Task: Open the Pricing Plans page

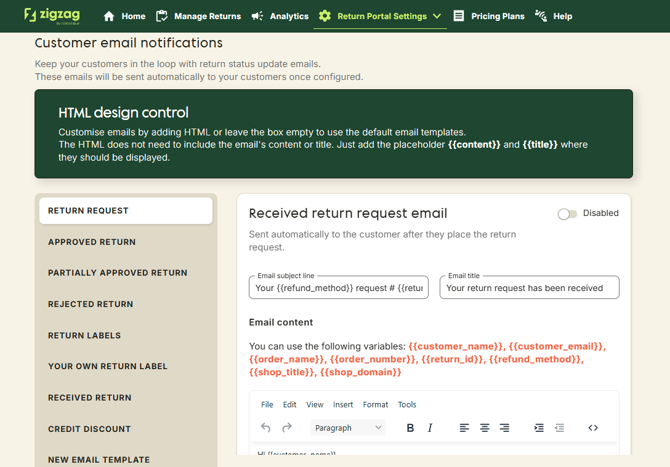Action: [497, 16]
